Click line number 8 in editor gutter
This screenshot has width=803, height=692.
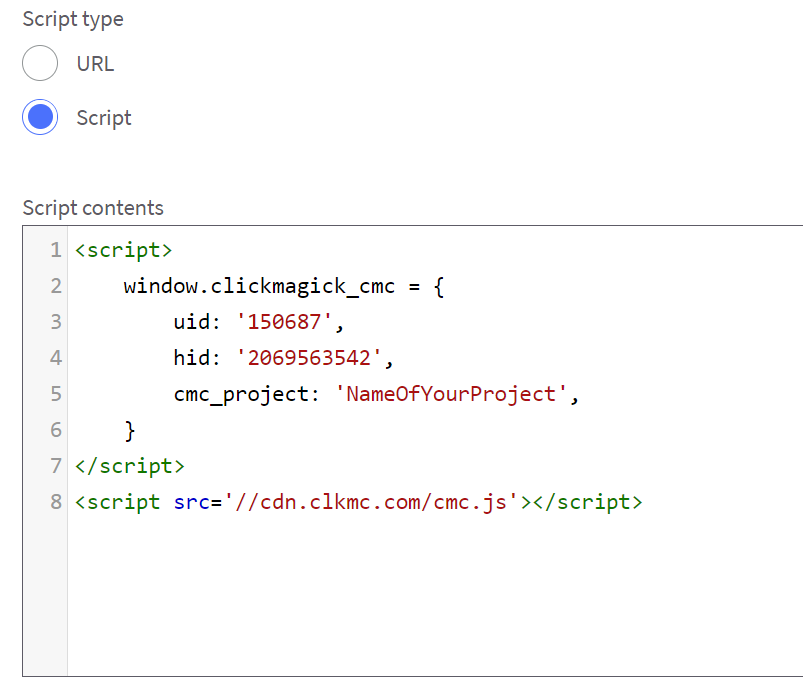point(56,502)
